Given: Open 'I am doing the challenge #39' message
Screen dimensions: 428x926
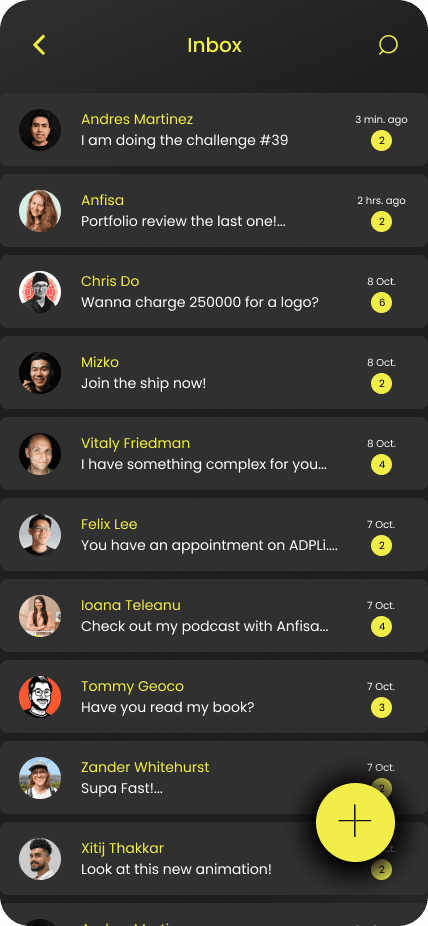Looking at the screenshot, I should [x=185, y=141].
